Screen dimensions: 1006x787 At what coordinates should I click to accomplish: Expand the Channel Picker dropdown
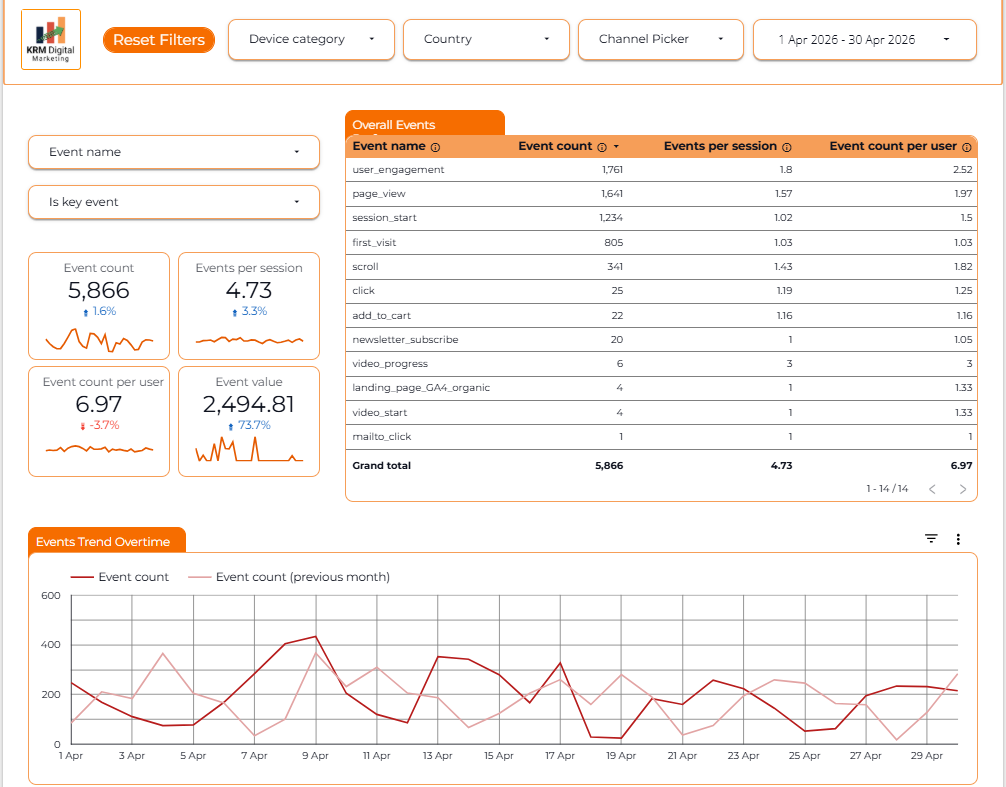point(661,40)
